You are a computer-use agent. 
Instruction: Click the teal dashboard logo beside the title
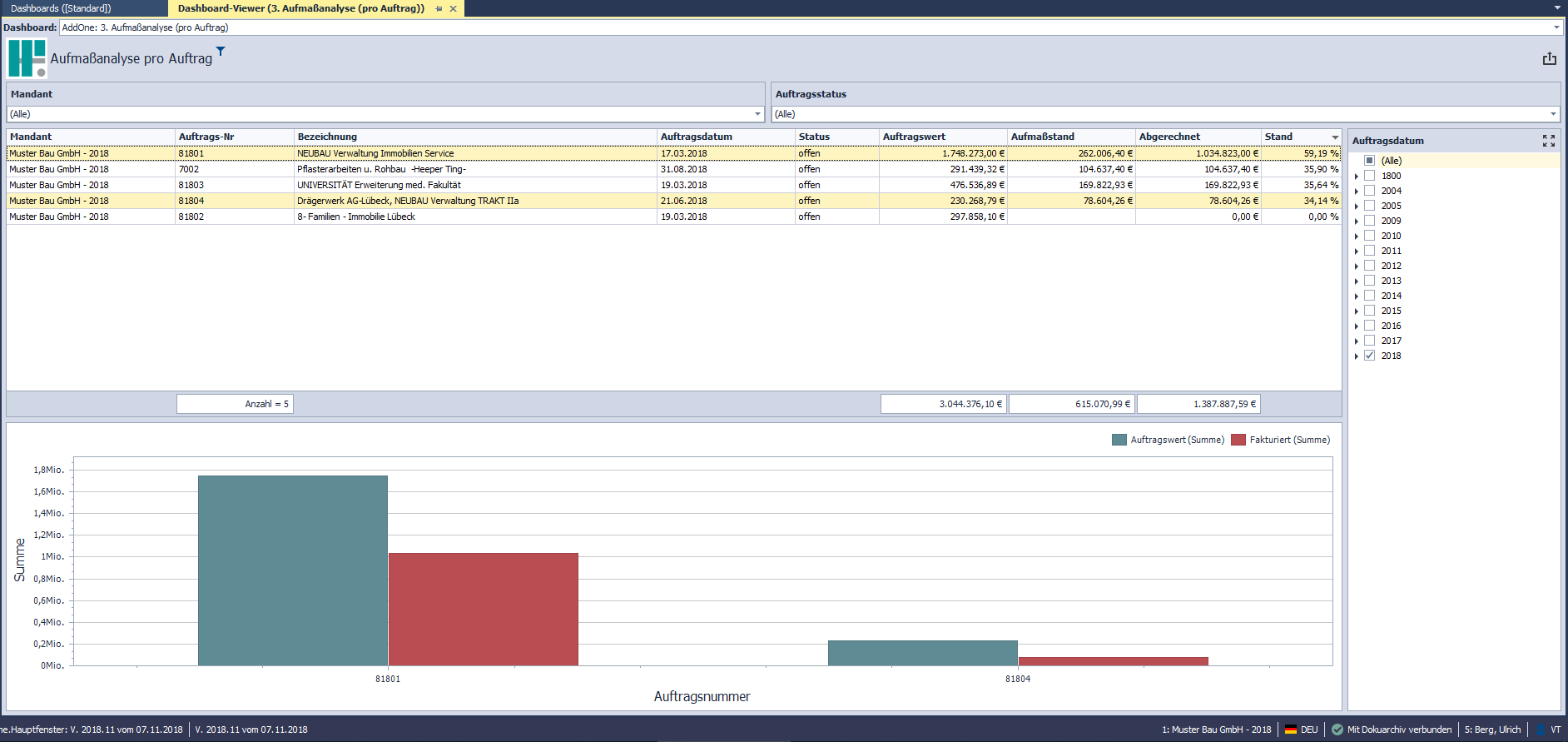pyautogui.click(x=27, y=58)
